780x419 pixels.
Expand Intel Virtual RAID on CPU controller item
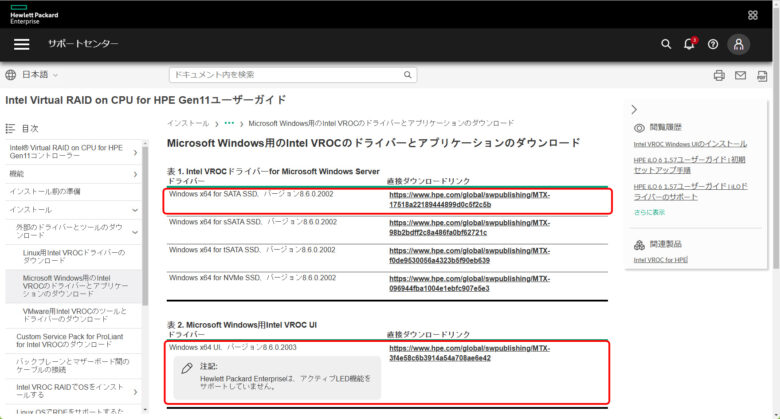[135, 152]
